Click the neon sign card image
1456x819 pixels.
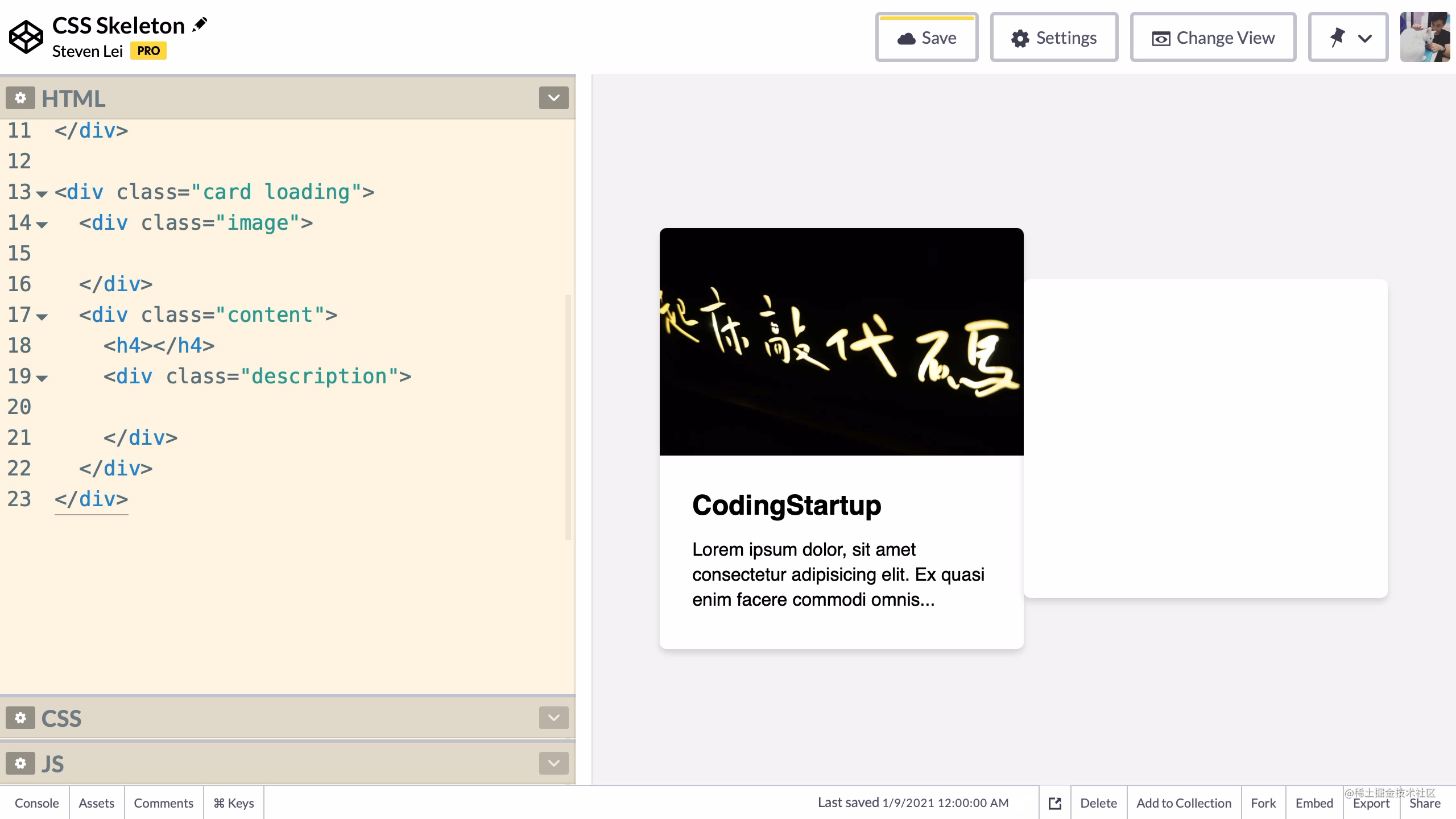(841, 341)
